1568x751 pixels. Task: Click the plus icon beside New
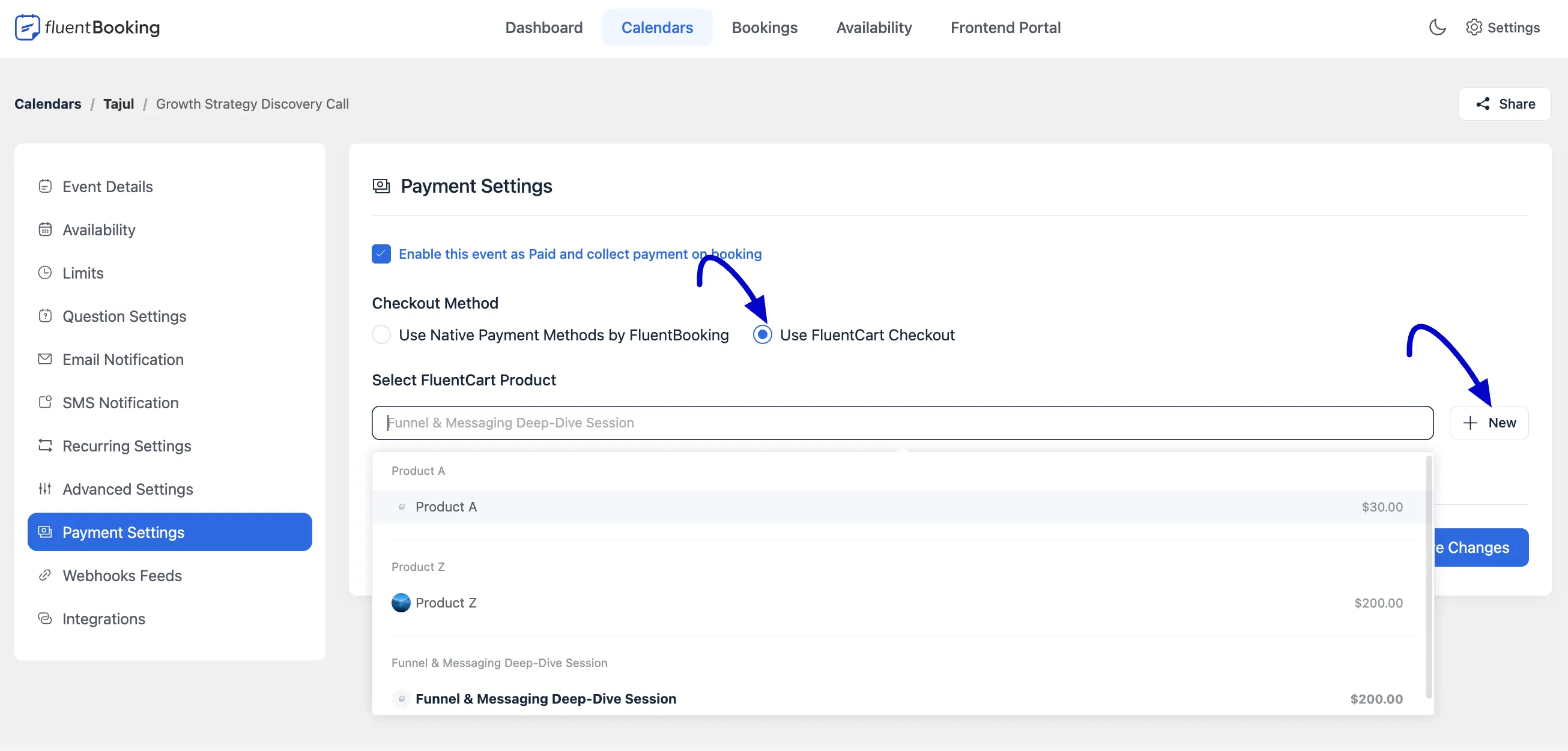pos(1470,423)
